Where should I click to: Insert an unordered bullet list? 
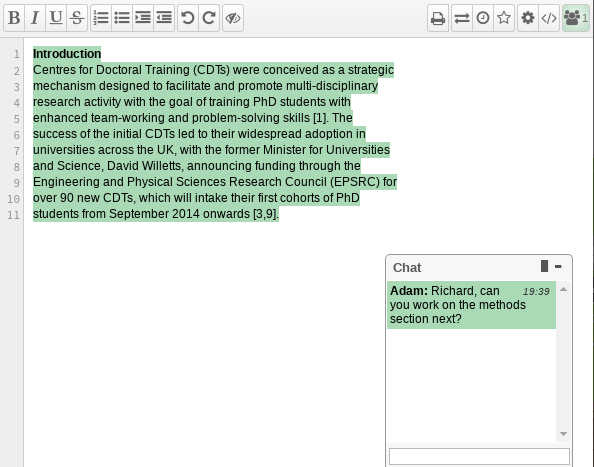pos(122,18)
